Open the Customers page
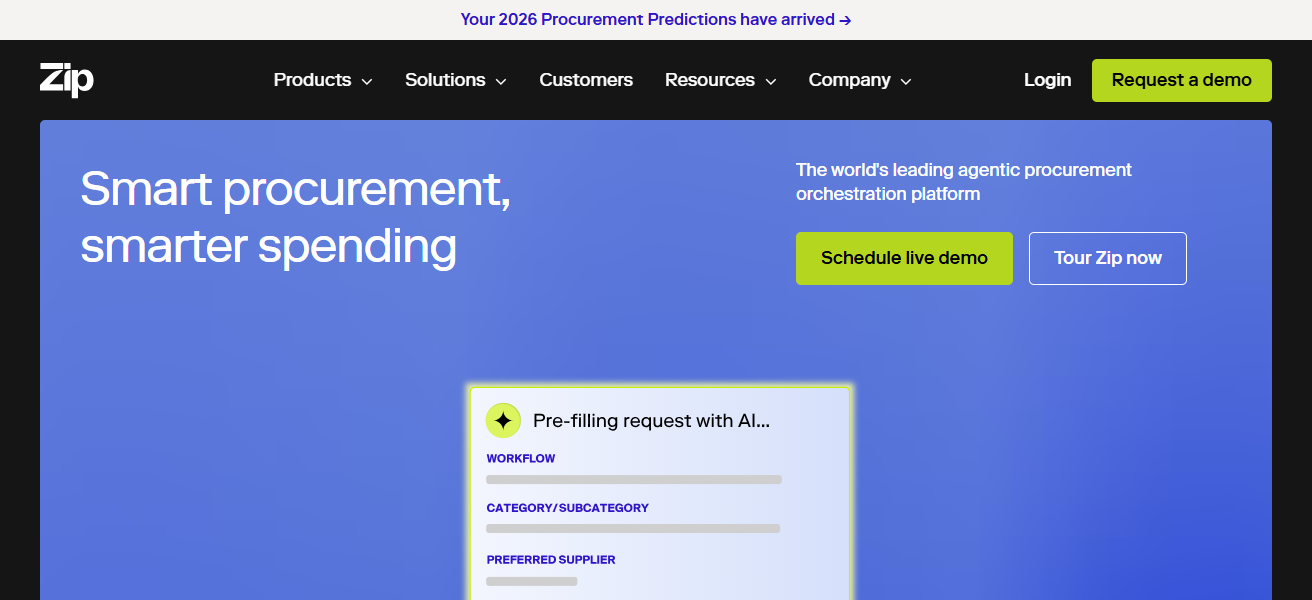 click(x=586, y=80)
